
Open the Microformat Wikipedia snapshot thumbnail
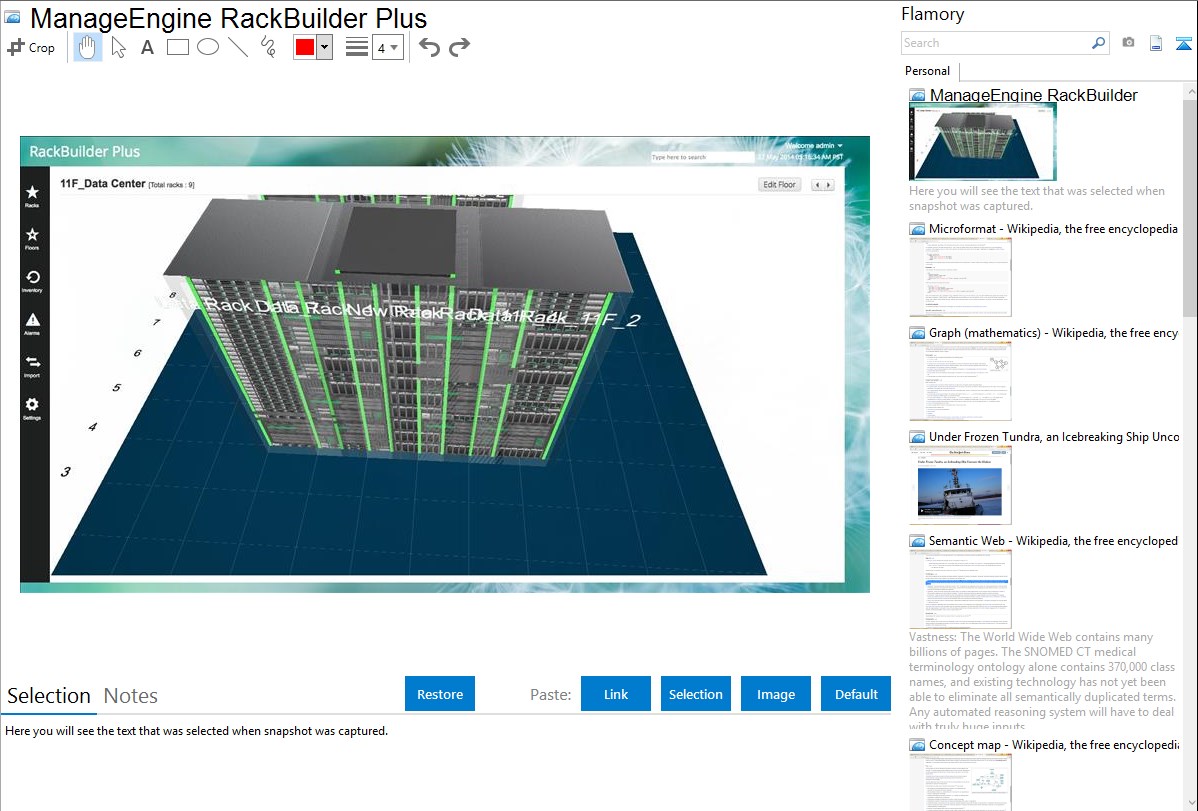[960, 277]
